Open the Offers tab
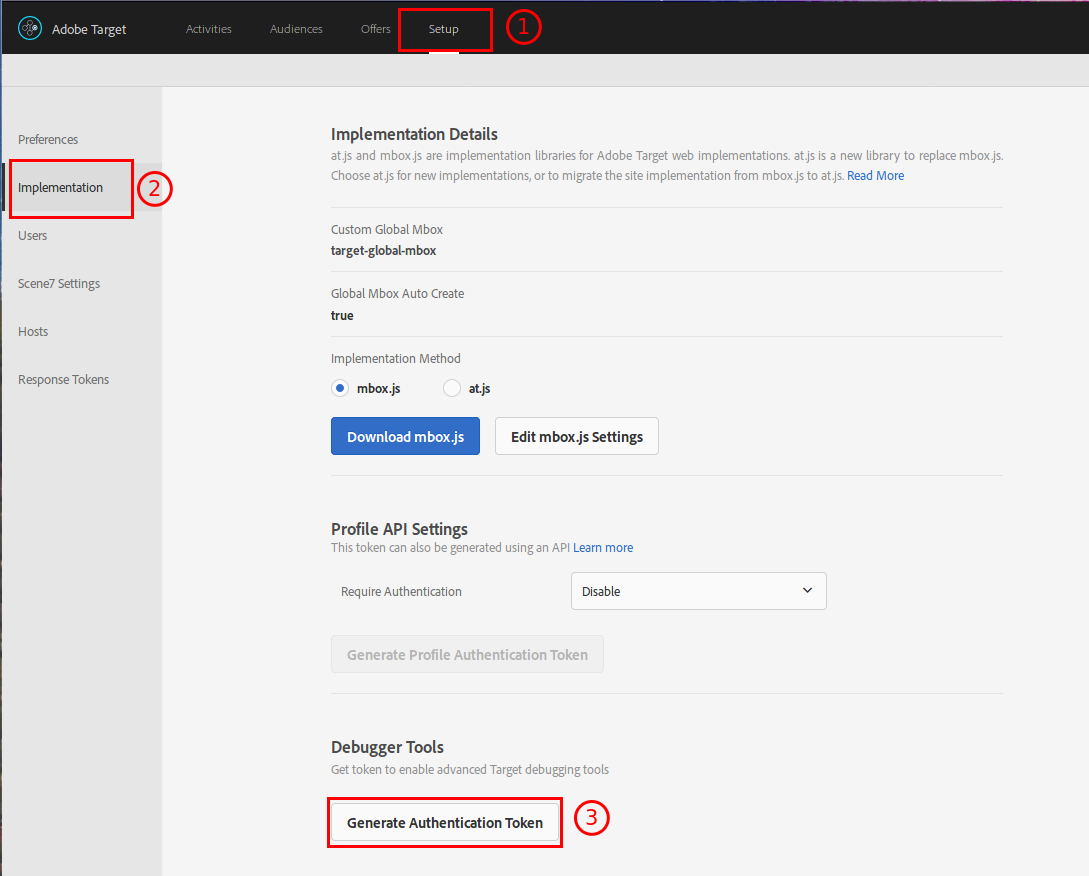Screen dimensions: 1089x876 tap(375, 29)
